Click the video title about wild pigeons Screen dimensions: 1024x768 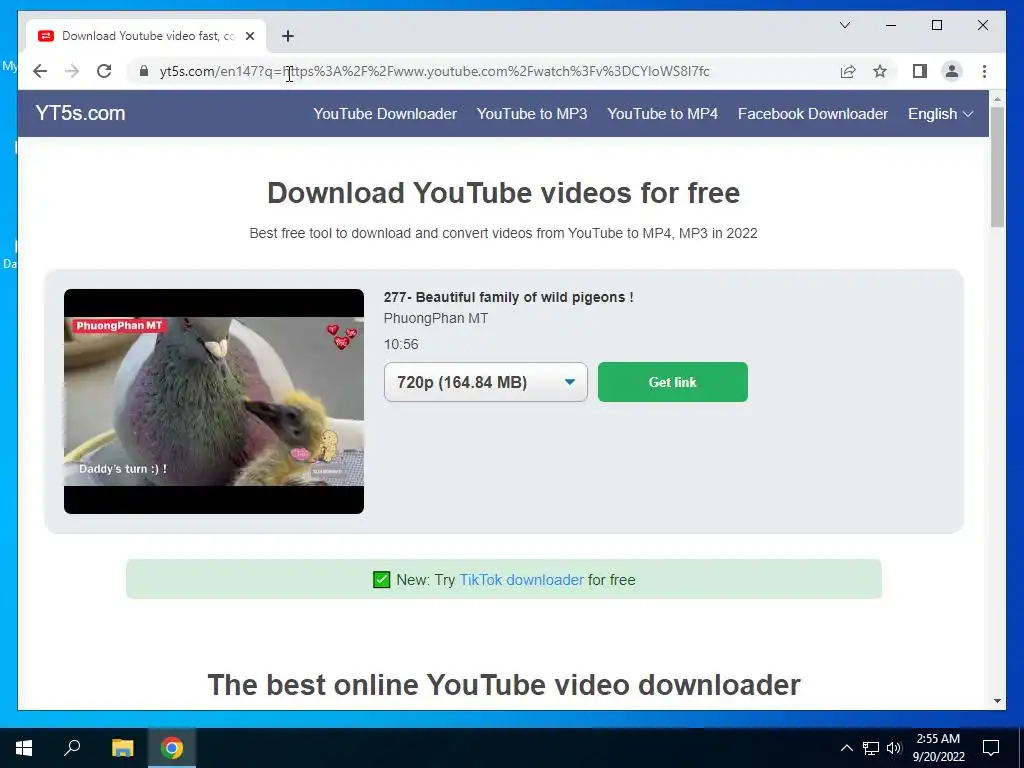pos(508,297)
